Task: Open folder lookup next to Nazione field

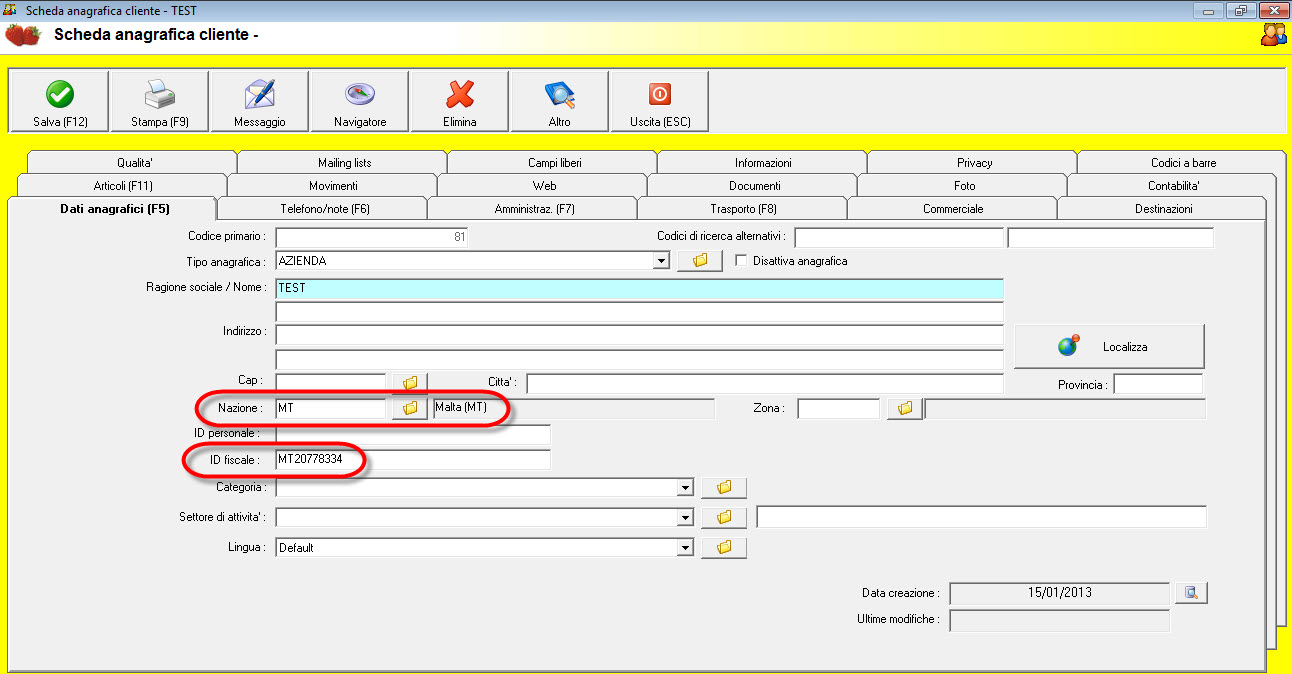Action: [409, 408]
